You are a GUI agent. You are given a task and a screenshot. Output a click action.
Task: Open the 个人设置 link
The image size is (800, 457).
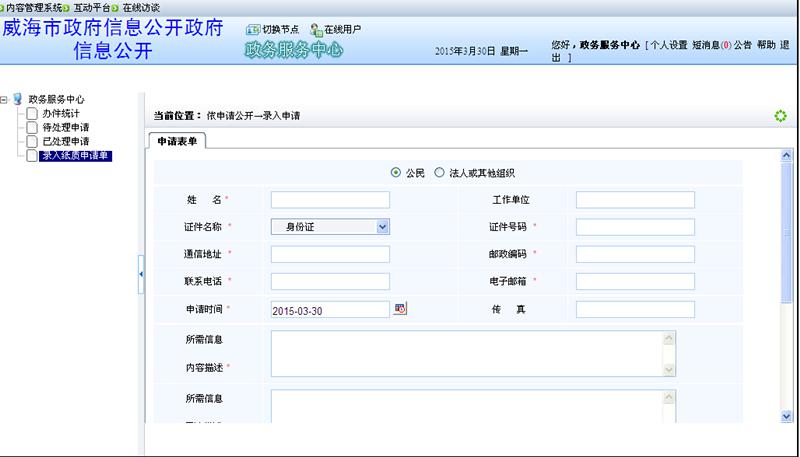(x=669, y=46)
